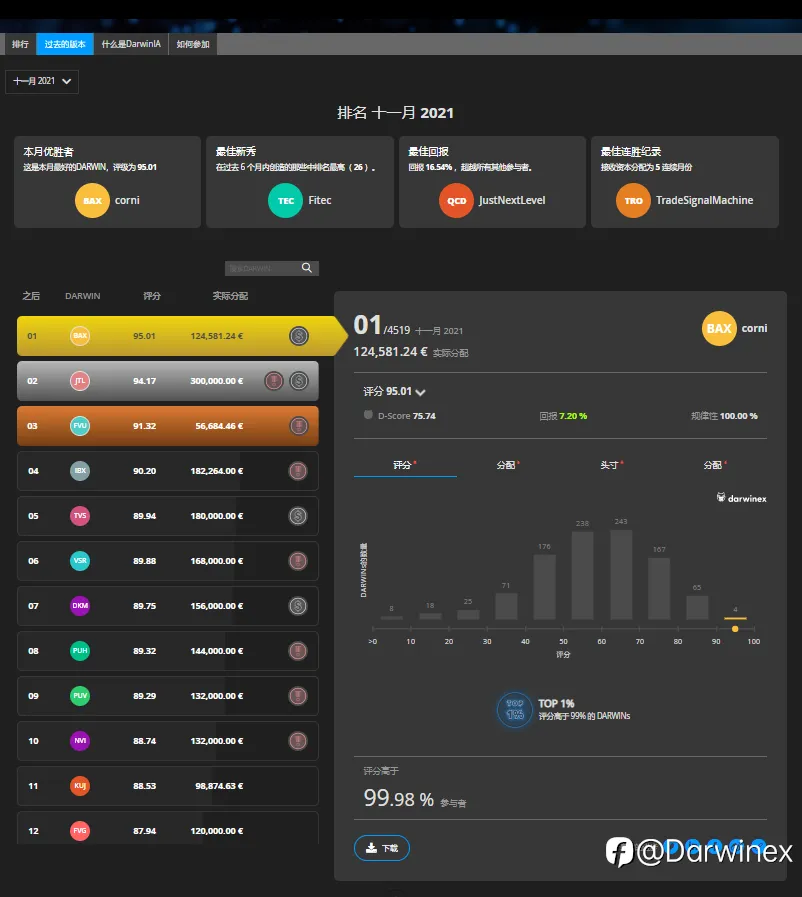Select the BAX icon in rank 01 row
Viewport: 802px width, 897px height.
pyautogui.click(x=80, y=336)
